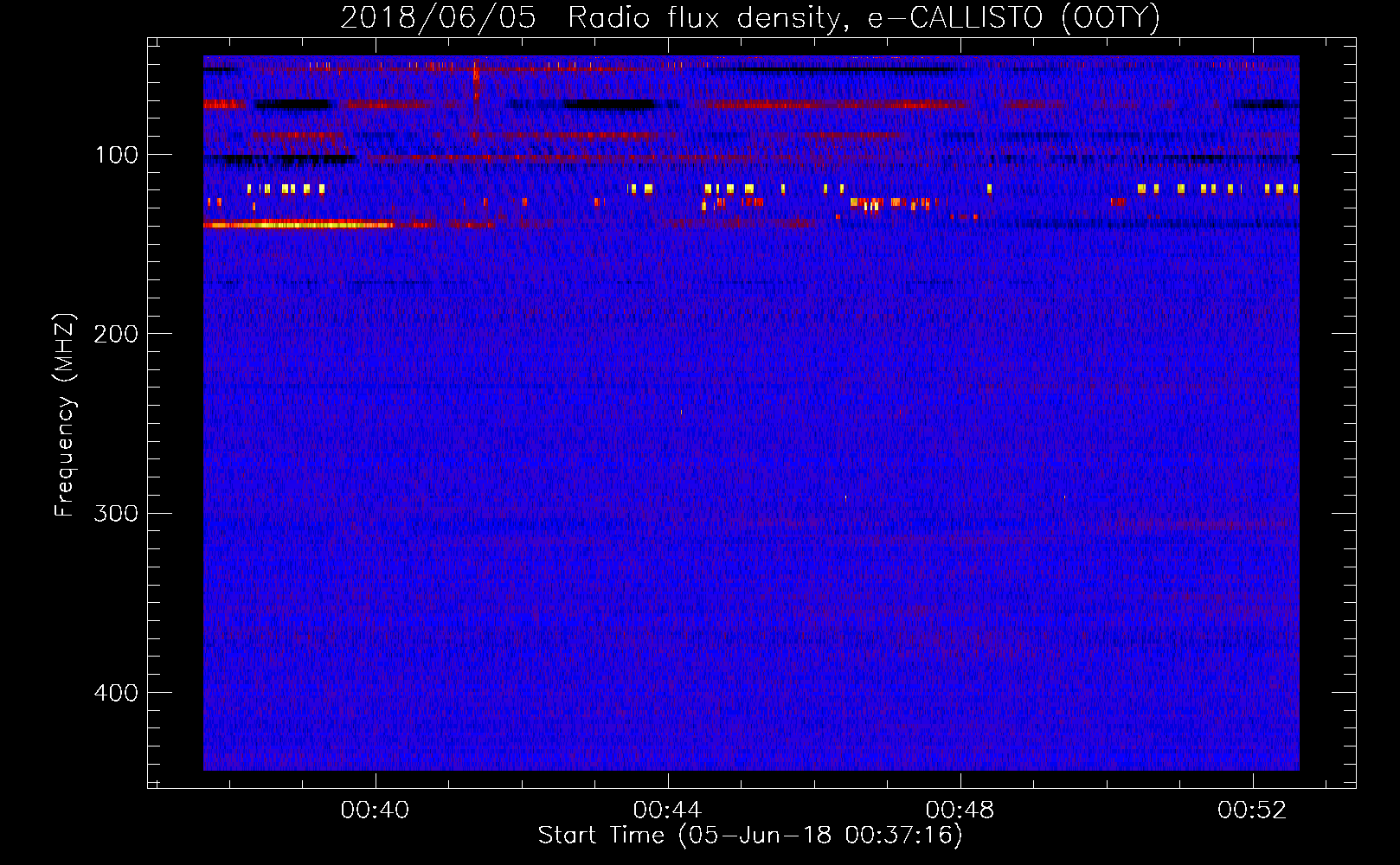The image size is (1400, 865).
Task: Click the 00:52 time tick label
Action: point(1252,811)
